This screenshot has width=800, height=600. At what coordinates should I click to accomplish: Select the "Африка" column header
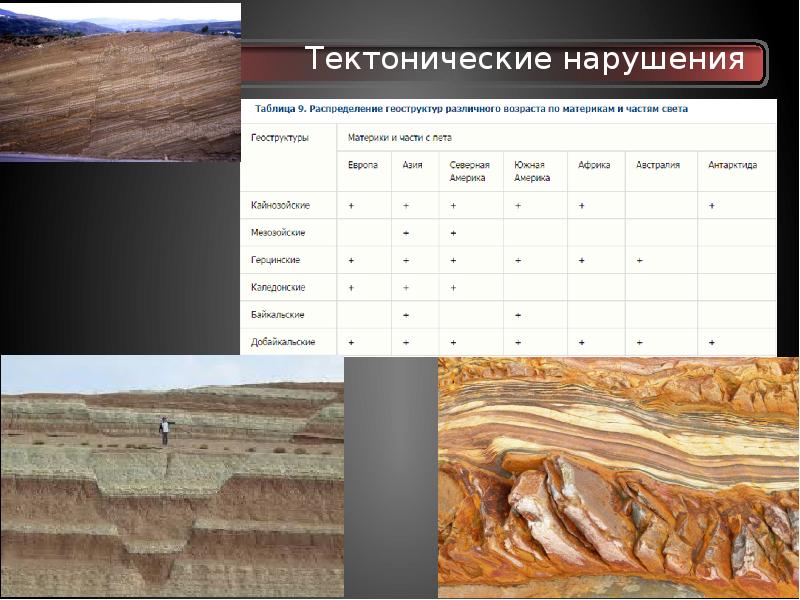point(594,165)
